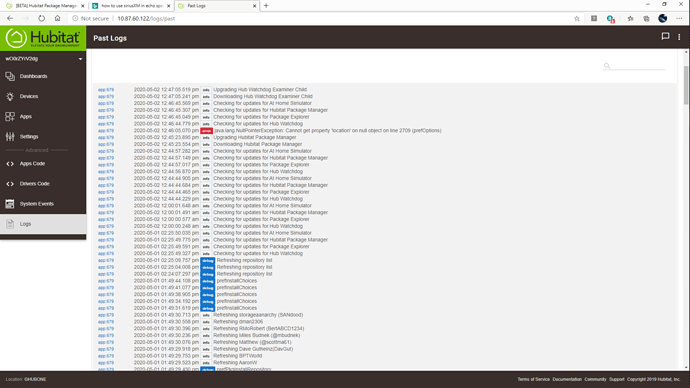This screenshot has height=388, width=690.
Task: Select the NullPointerException error message text
Action: coord(328,131)
